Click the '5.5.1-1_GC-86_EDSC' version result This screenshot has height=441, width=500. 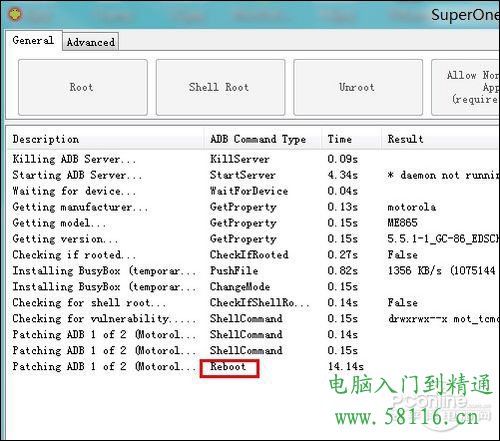coord(443,239)
